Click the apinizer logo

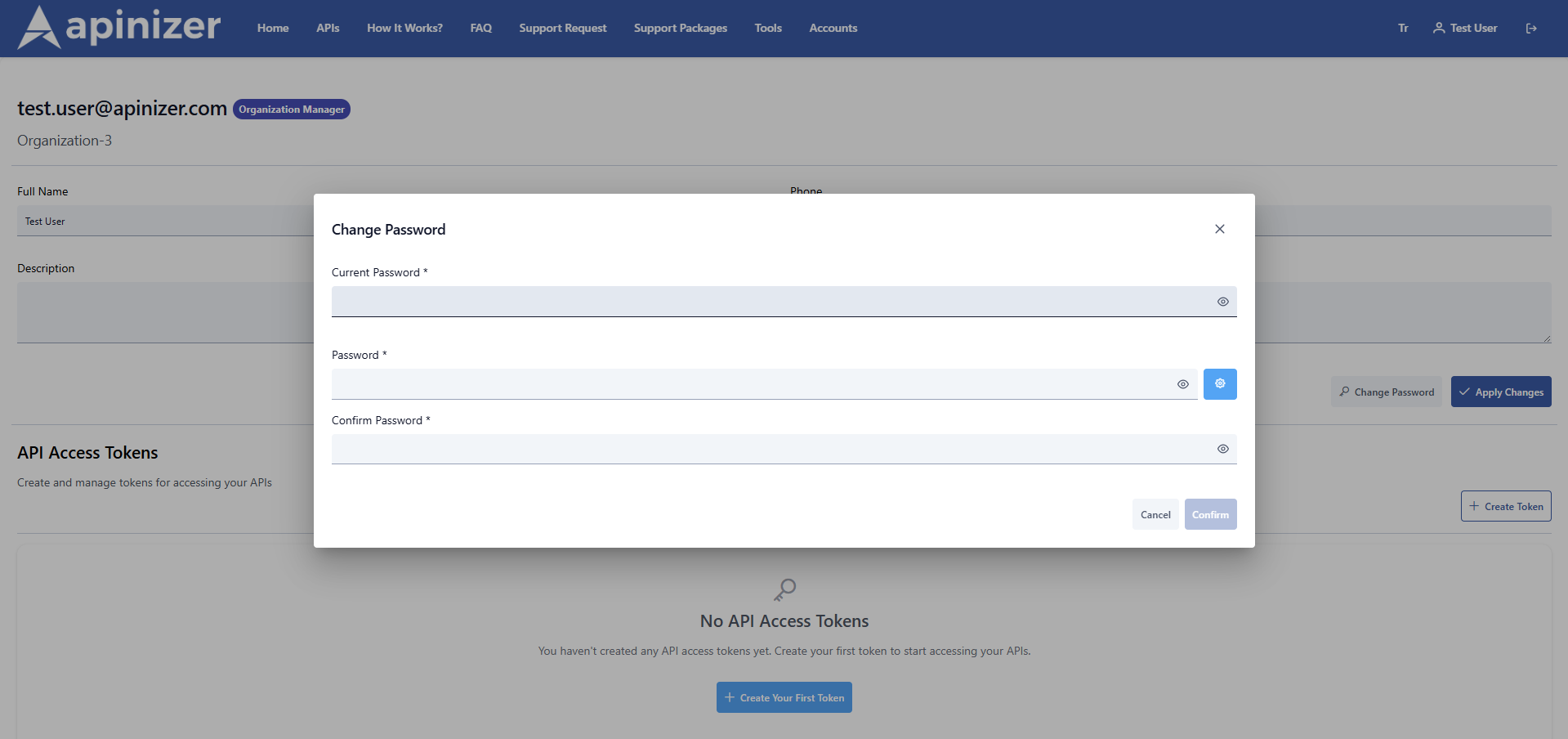[x=119, y=28]
